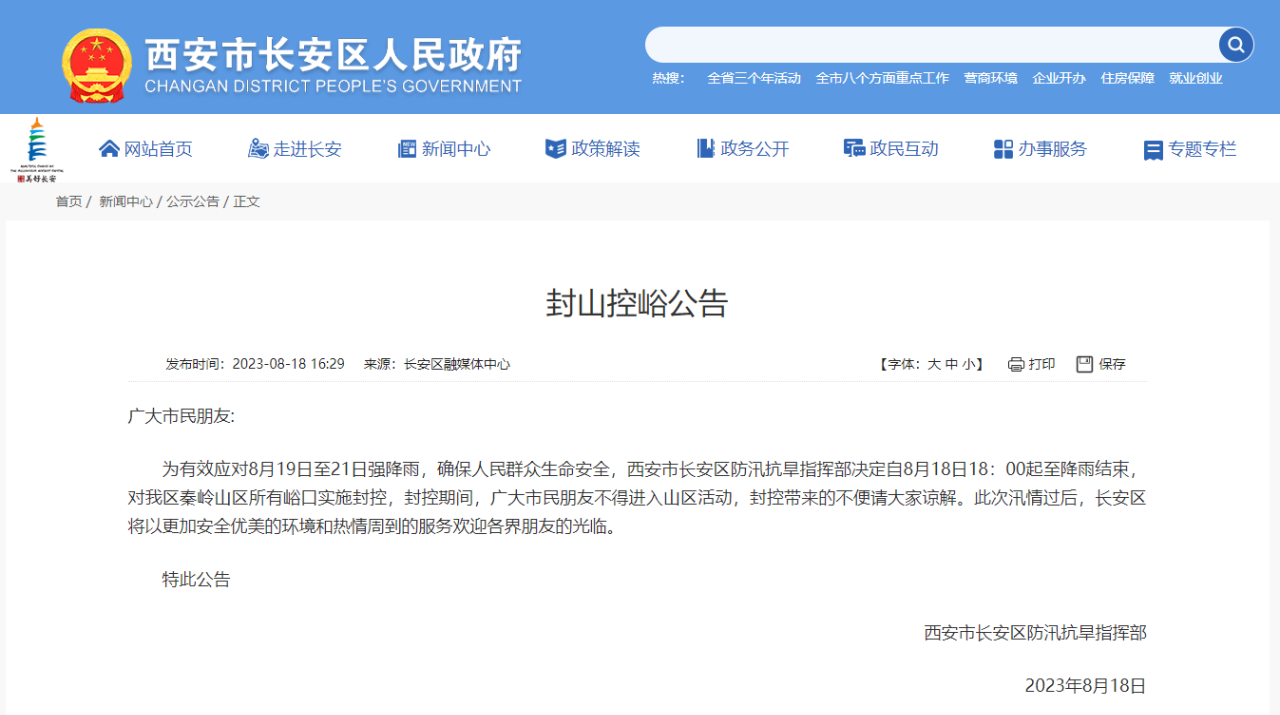This screenshot has height=715, width=1280.
Task: Click the 美好长安 tower logo
Action: pyautogui.click(x=37, y=149)
